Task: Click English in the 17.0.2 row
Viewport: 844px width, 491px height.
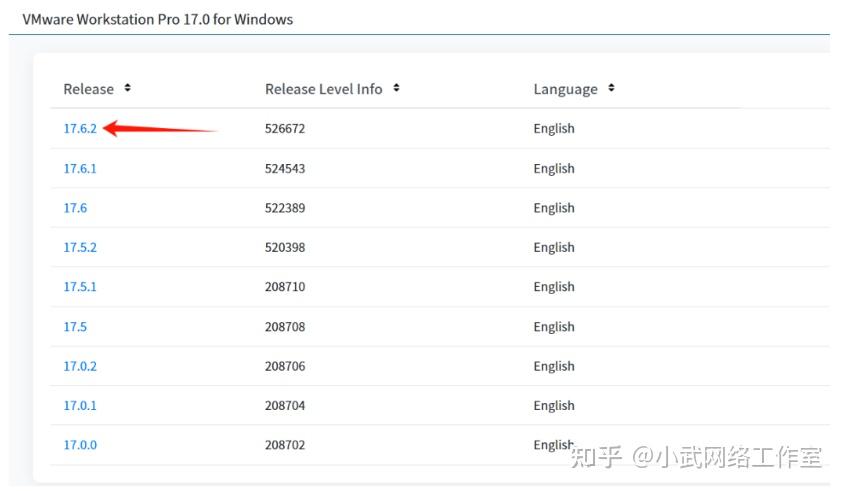Action: point(554,366)
